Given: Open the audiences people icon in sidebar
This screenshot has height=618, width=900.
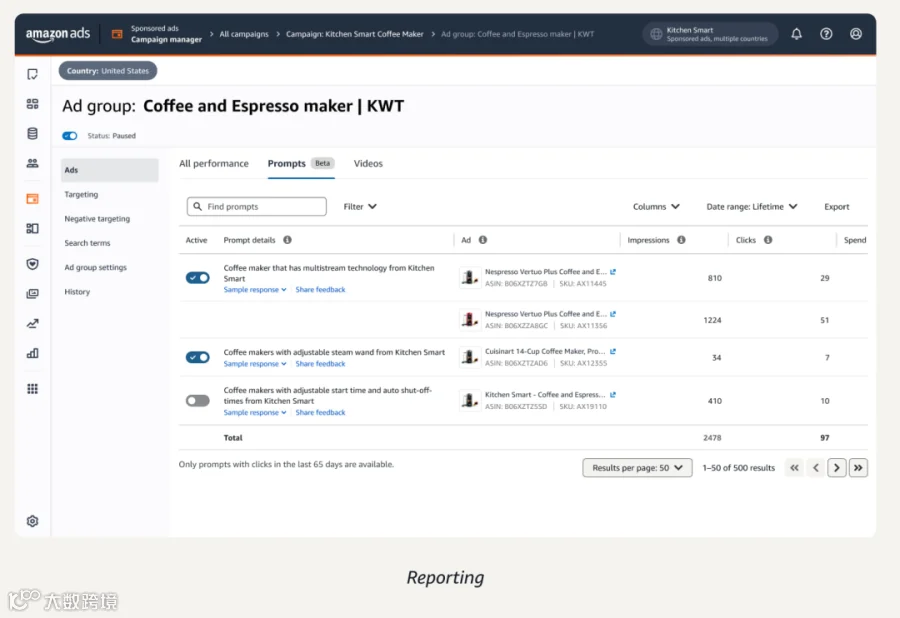Looking at the screenshot, I should pos(33,164).
